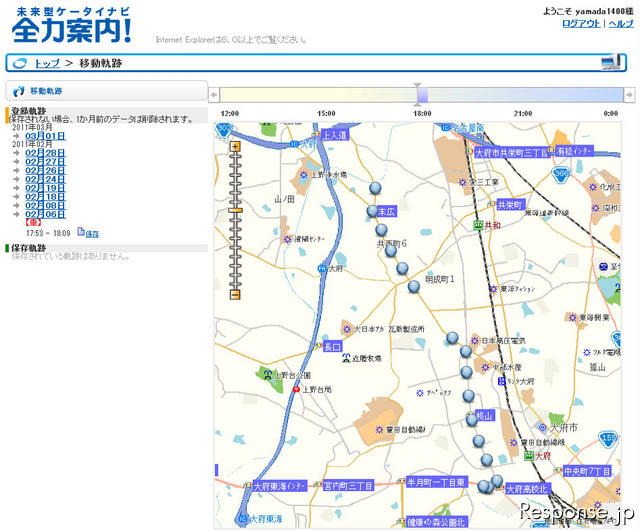The height and width of the screenshot is (531, 640).
Task: Click the 保存 save link
Action: pyautogui.click(x=92, y=234)
